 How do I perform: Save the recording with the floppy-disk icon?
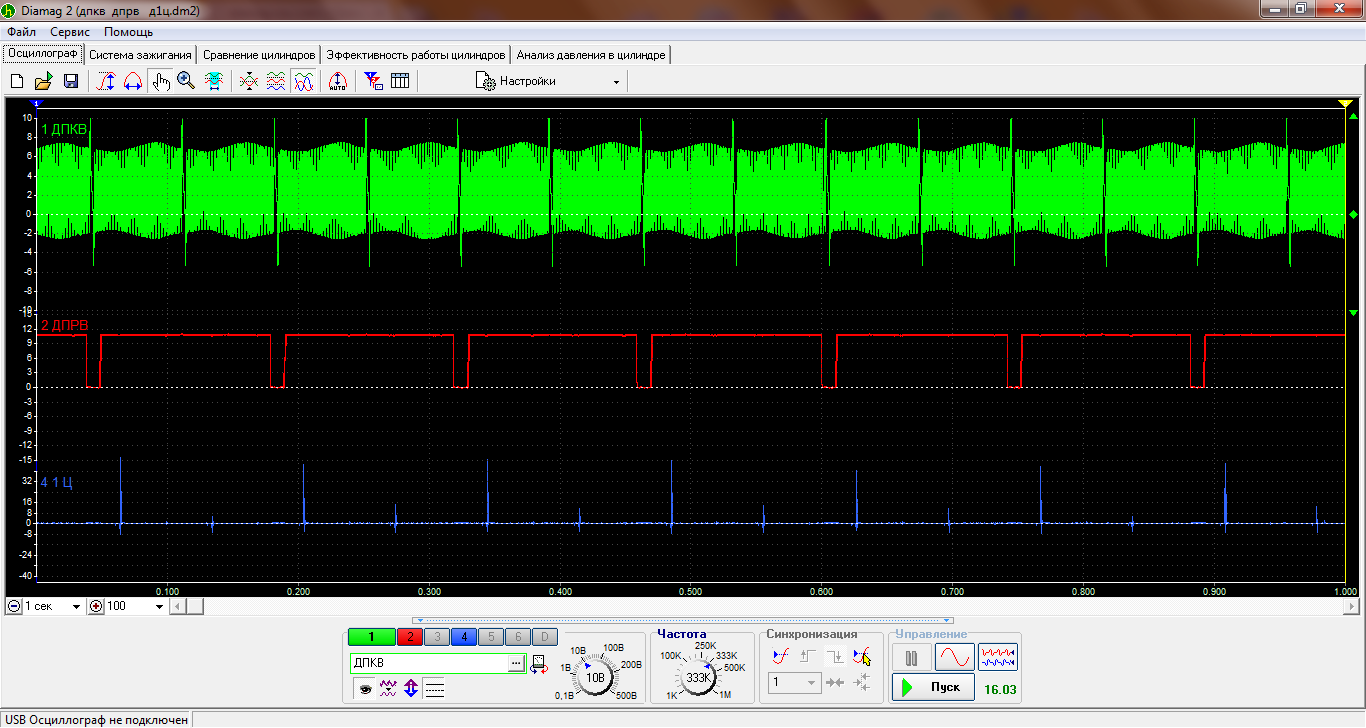pos(71,81)
